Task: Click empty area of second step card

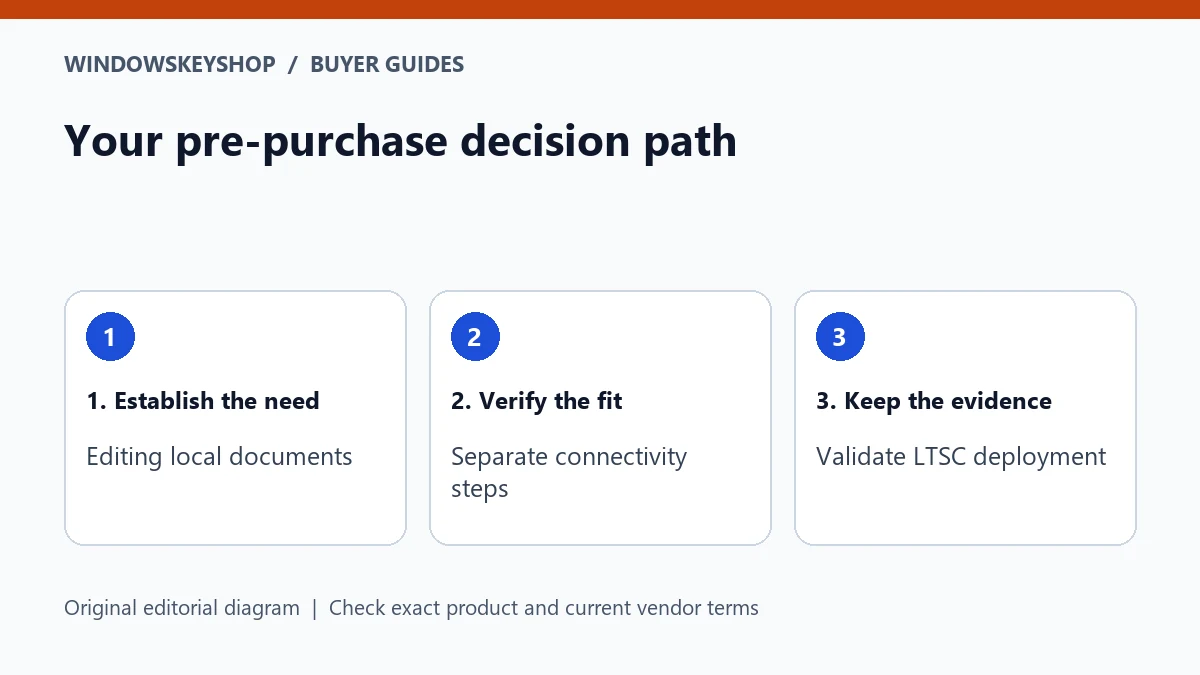Action: point(600,524)
